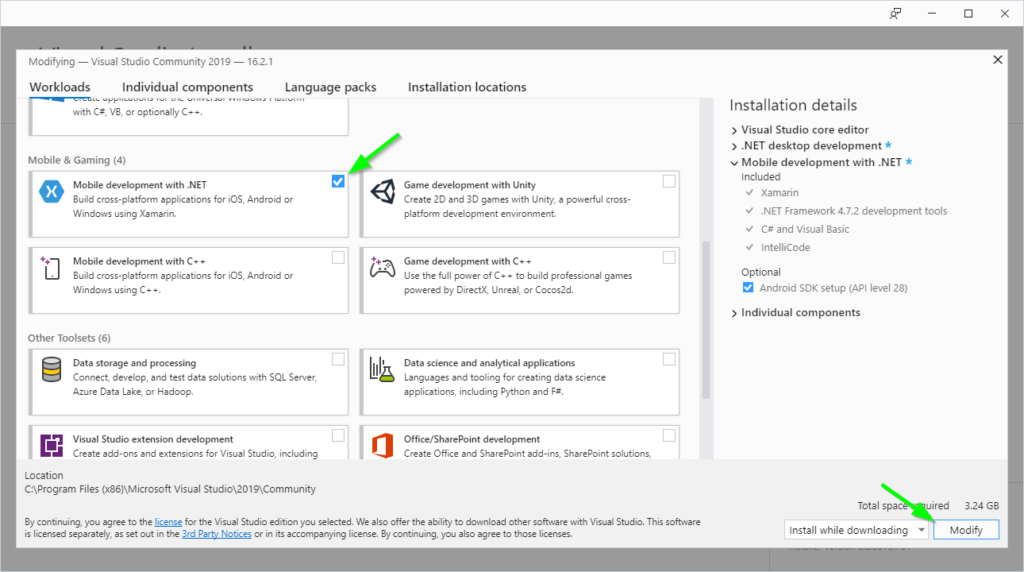Click the IntelliCode included item

(x=785, y=247)
